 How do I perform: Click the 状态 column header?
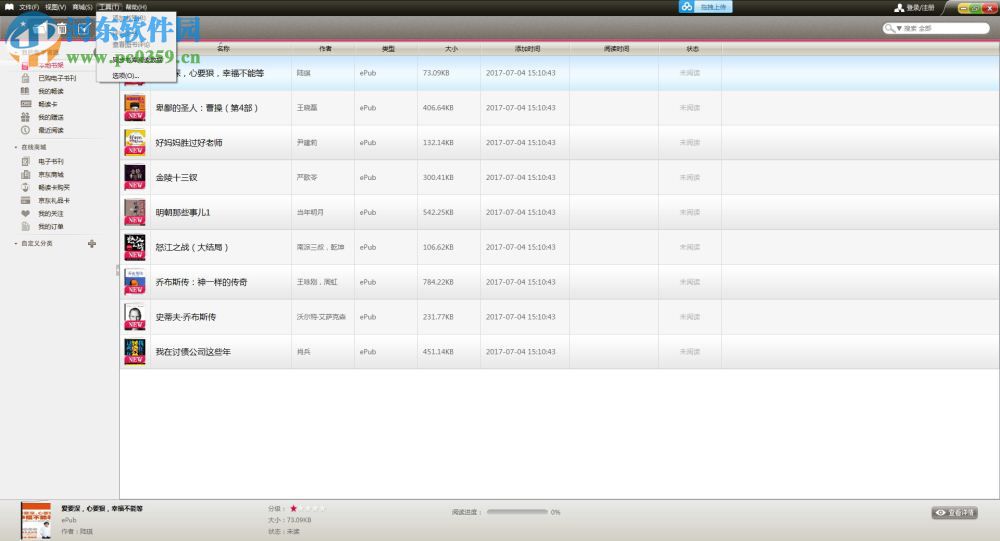click(x=693, y=48)
